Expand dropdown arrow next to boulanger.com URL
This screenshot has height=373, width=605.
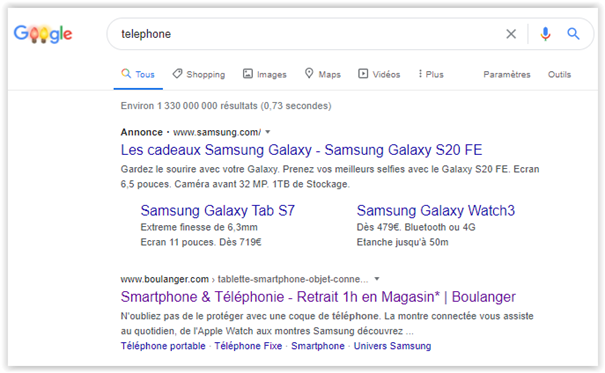pyautogui.click(x=377, y=278)
